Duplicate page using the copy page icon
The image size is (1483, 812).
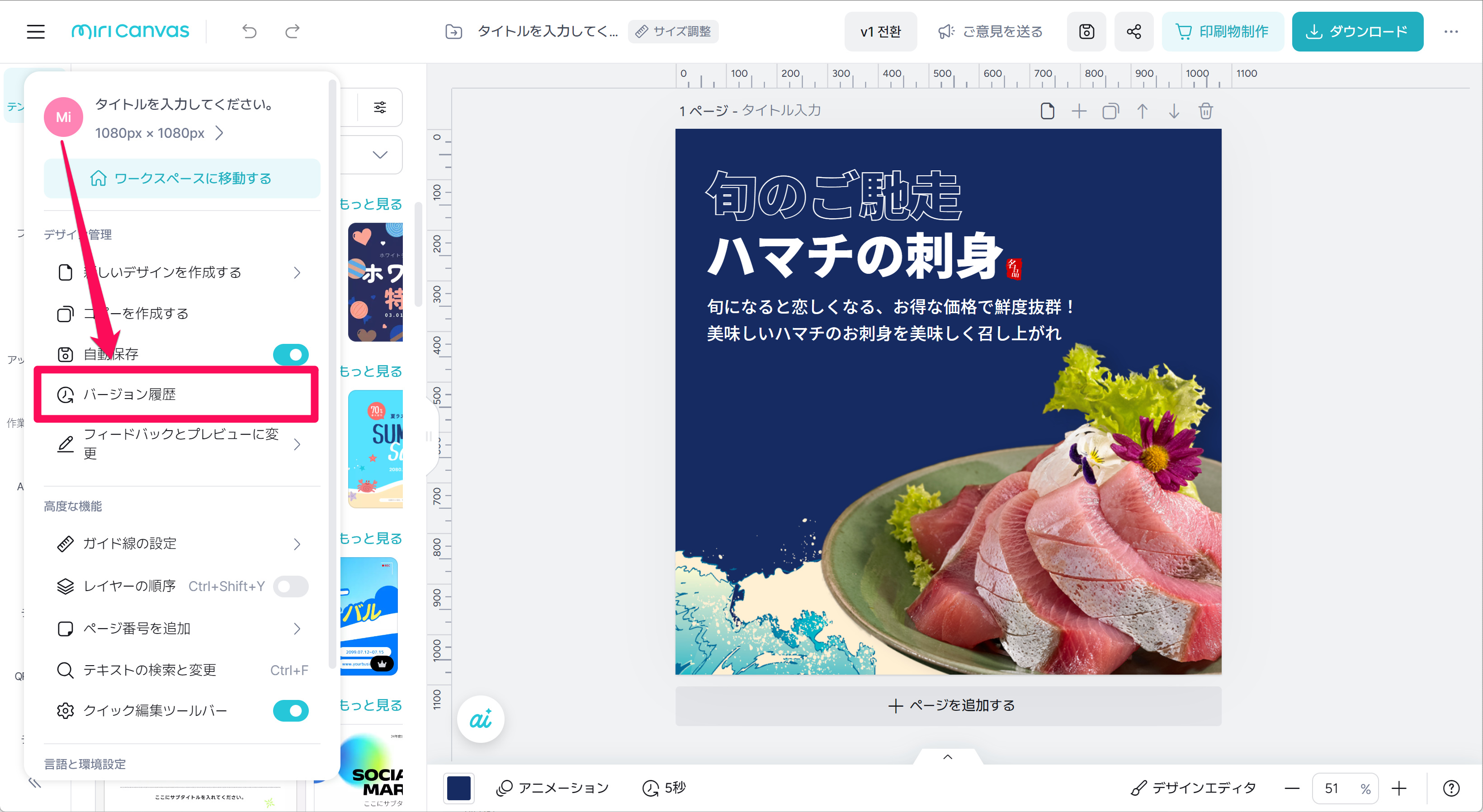[1110, 111]
